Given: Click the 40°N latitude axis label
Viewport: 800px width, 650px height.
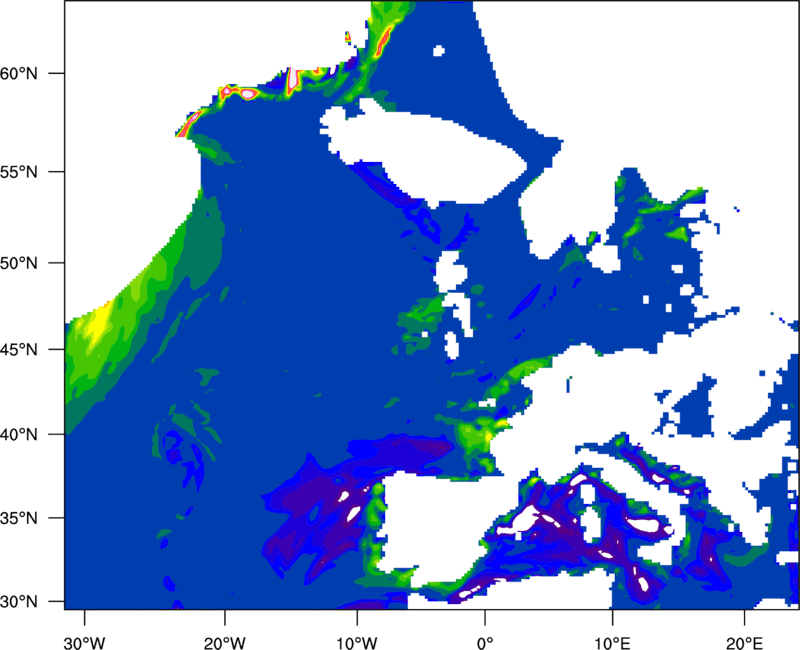Looking at the screenshot, I should (x=19, y=435).
